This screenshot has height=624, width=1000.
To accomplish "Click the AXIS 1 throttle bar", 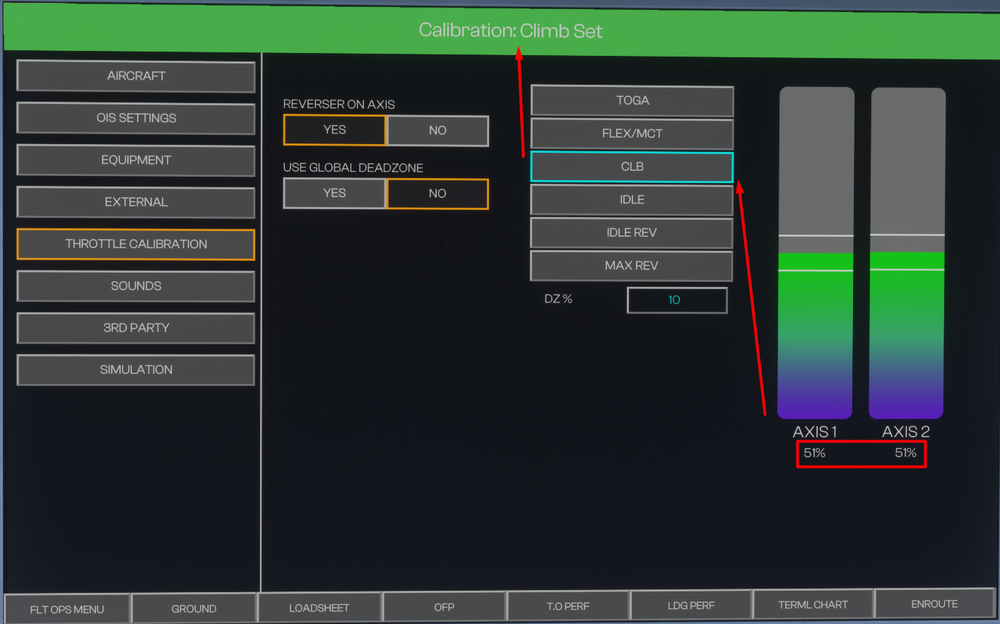I will (x=816, y=252).
